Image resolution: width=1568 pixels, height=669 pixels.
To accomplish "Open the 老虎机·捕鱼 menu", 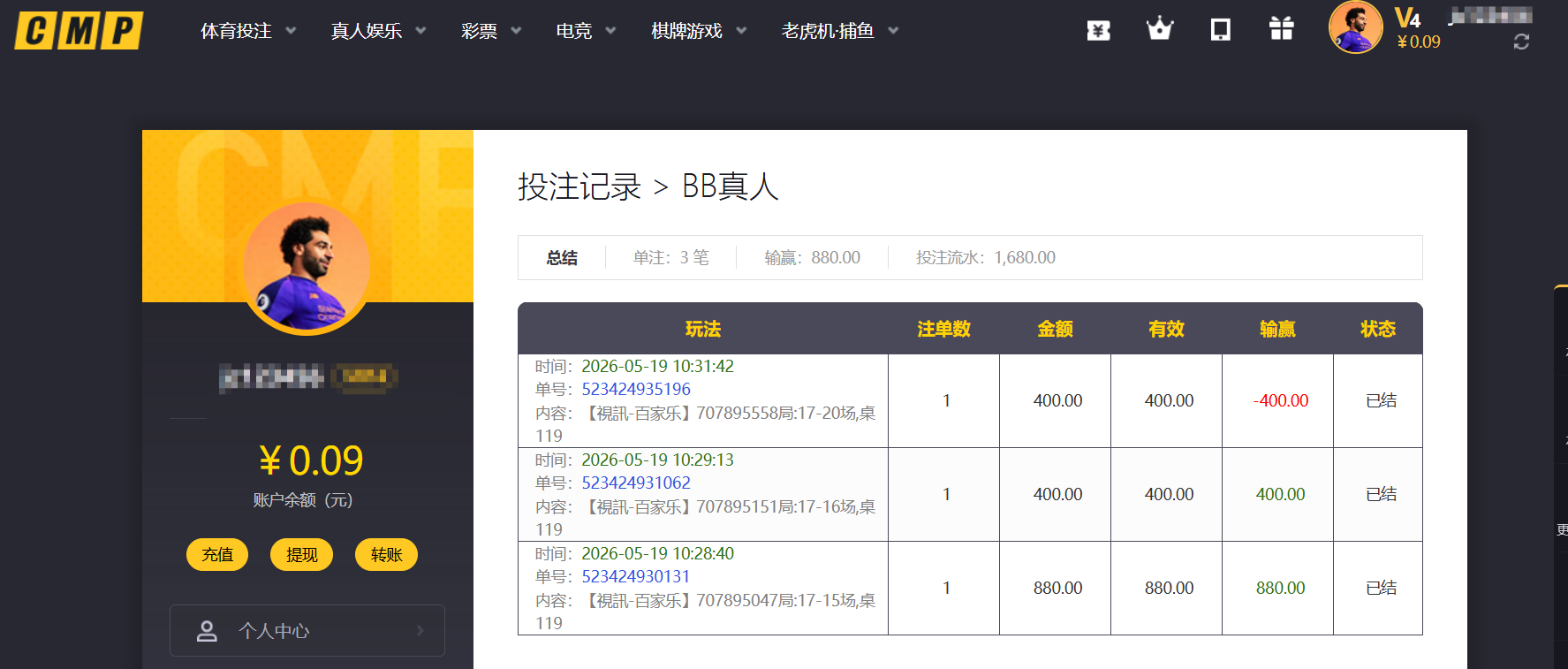I will [828, 31].
